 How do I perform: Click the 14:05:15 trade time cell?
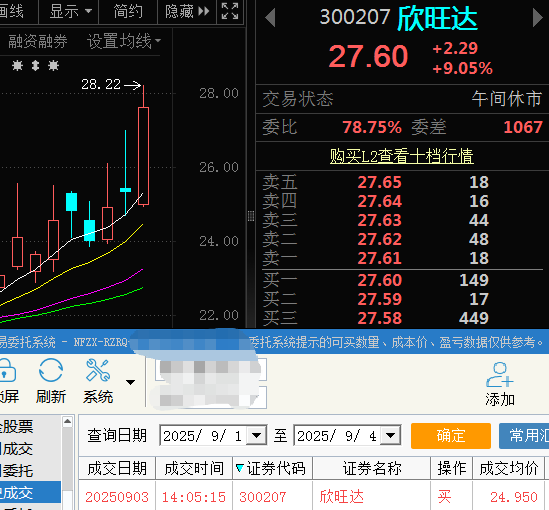tap(194, 497)
